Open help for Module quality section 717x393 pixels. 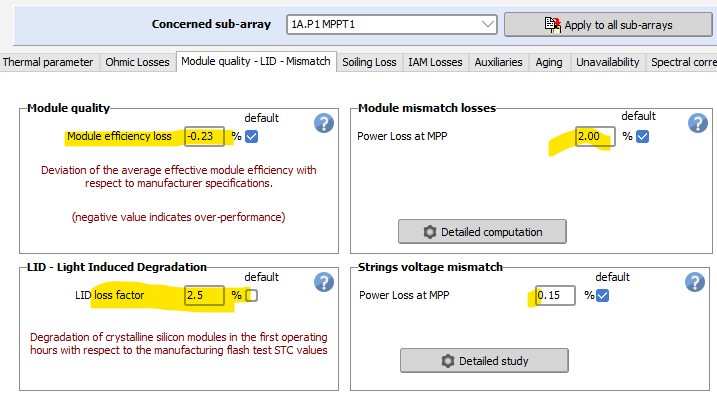[324, 123]
